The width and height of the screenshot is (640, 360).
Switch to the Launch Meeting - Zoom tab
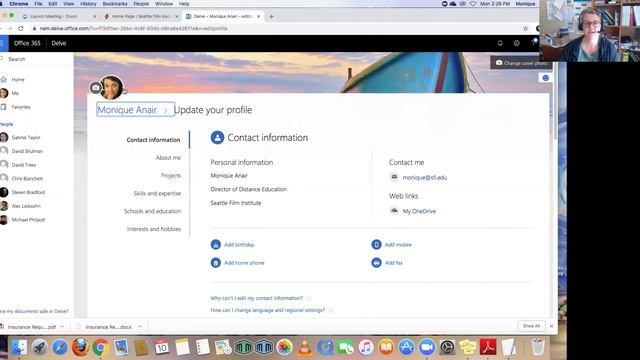coord(58,16)
